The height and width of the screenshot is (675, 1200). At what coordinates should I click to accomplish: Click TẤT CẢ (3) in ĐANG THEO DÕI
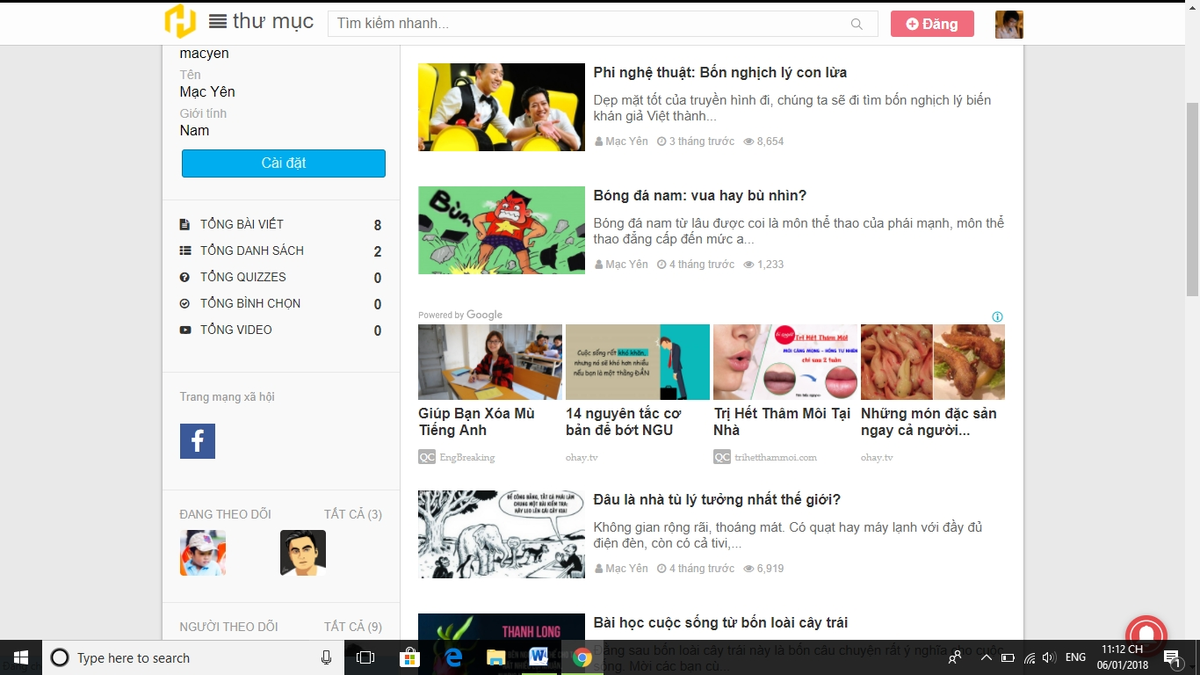click(x=353, y=514)
